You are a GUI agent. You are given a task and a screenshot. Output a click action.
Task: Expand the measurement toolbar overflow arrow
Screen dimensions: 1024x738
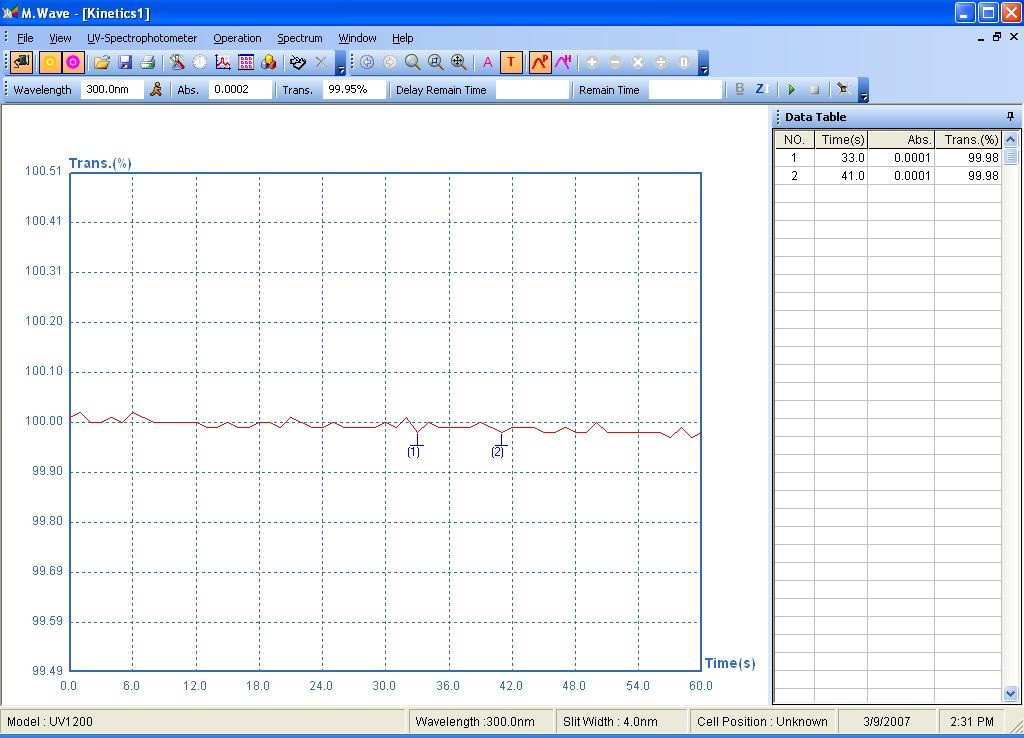(x=864, y=93)
